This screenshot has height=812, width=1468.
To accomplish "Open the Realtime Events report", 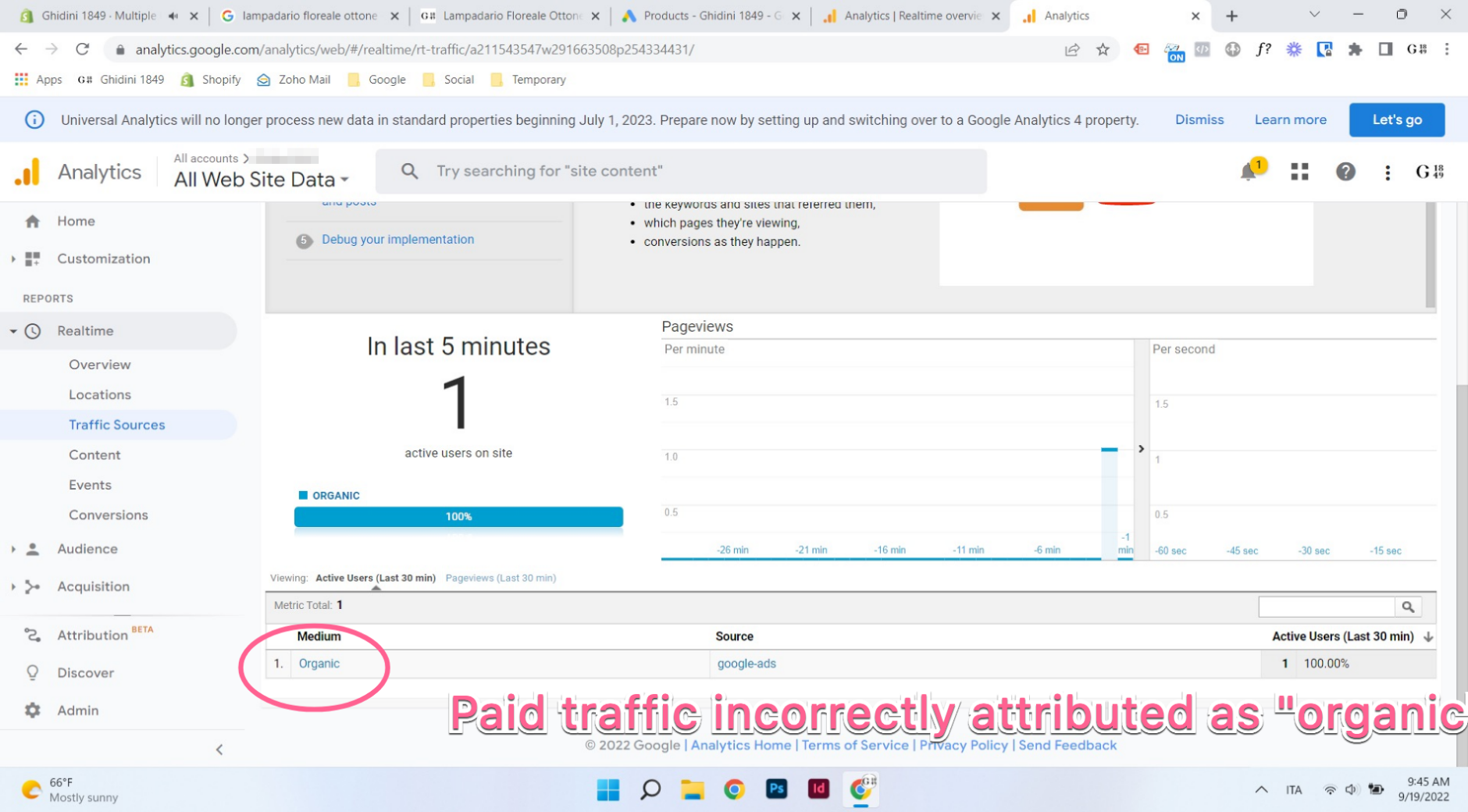I will [90, 485].
